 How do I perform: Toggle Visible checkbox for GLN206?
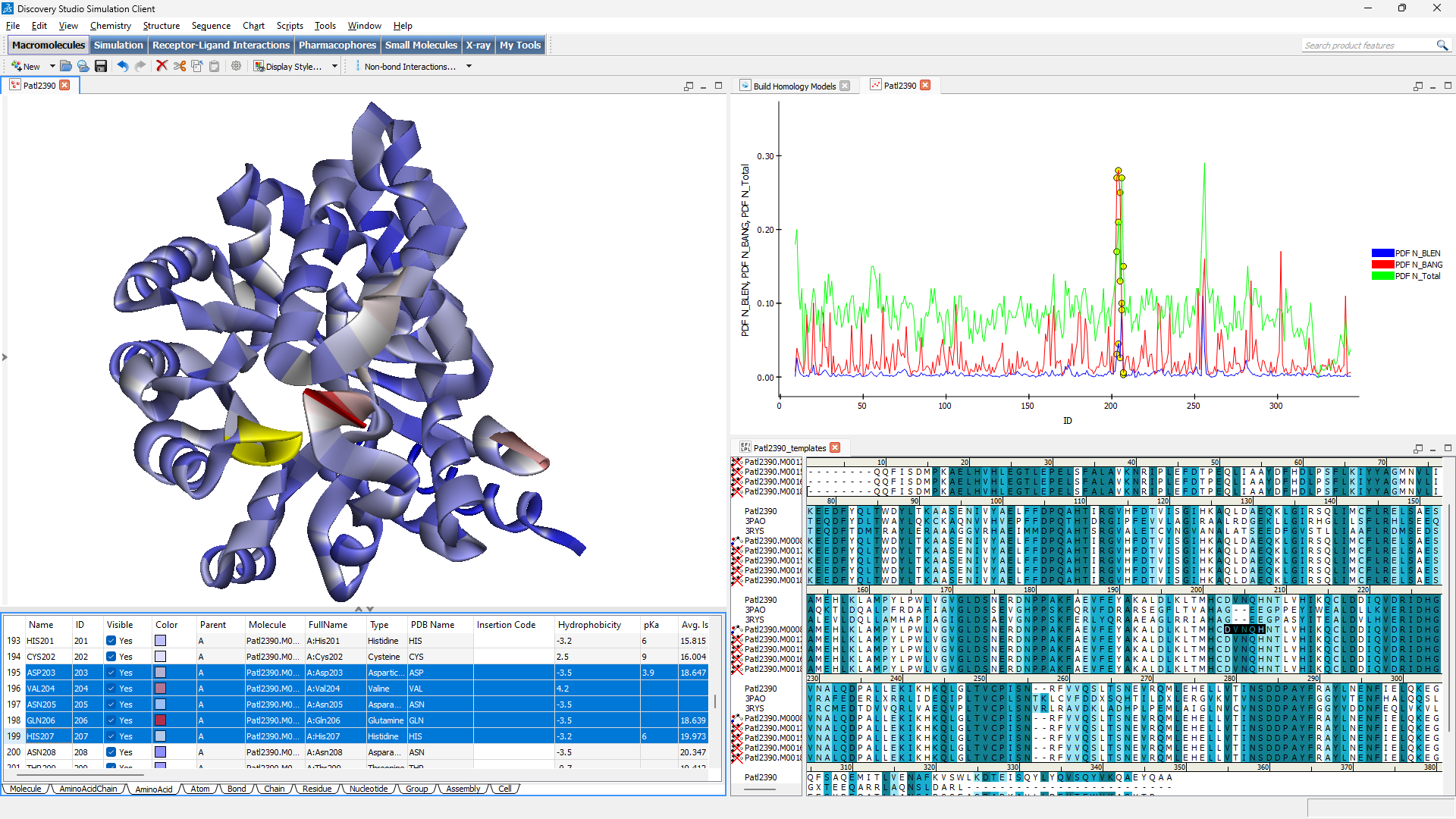point(111,720)
